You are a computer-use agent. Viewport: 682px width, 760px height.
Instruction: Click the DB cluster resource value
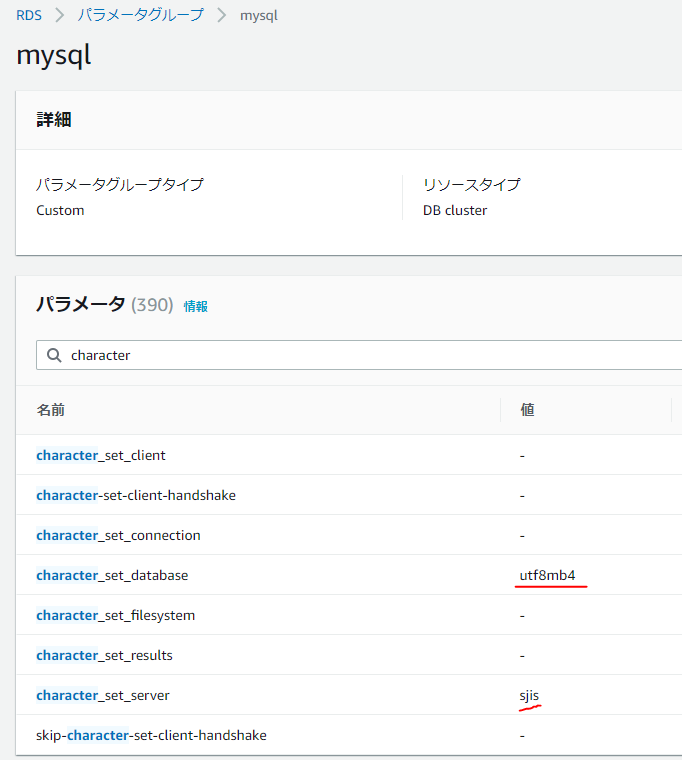tap(455, 210)
